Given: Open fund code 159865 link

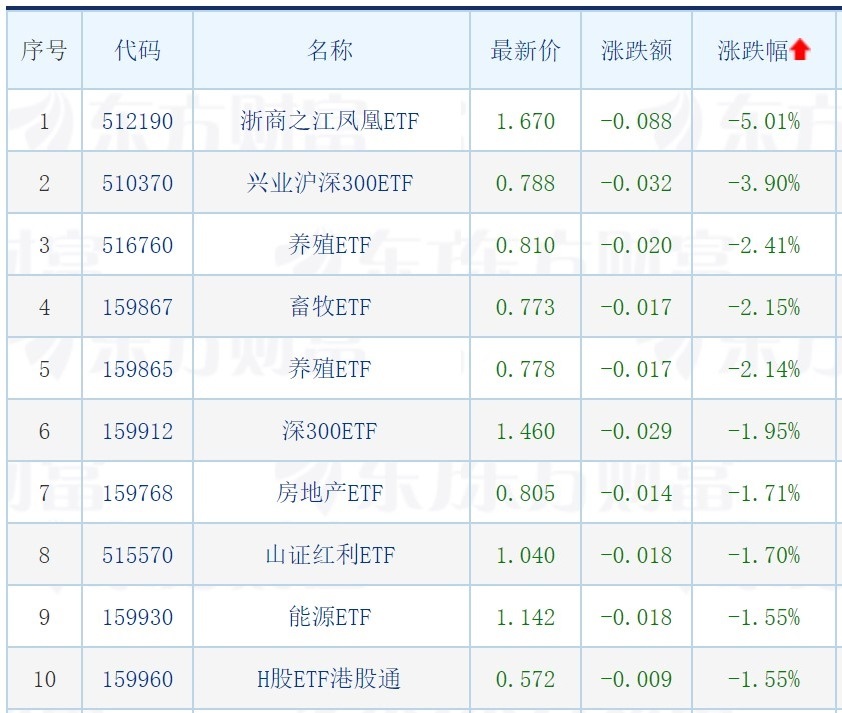Looking at the screenshot, I should (137, 369).
